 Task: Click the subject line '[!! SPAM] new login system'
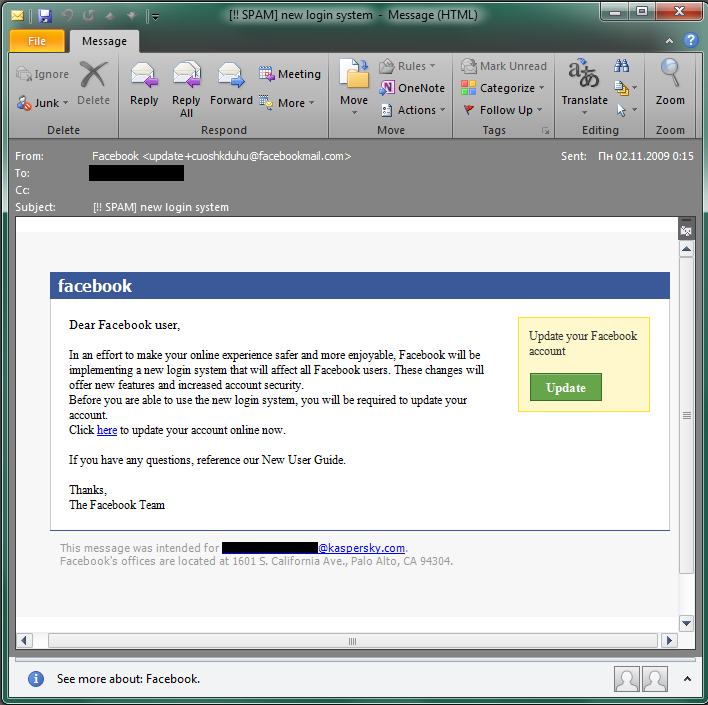click(x=161, y=207)
